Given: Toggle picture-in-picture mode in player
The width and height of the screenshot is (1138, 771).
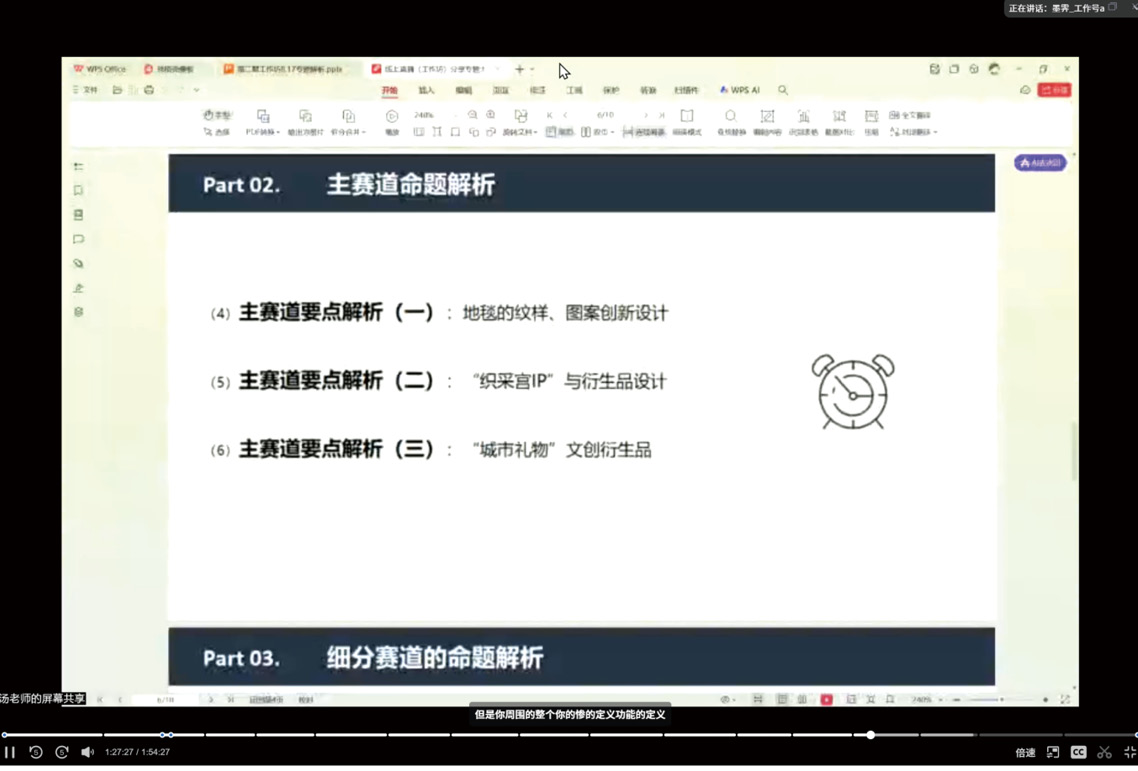Looking at the screenshot, I should tap(1053, 752).
